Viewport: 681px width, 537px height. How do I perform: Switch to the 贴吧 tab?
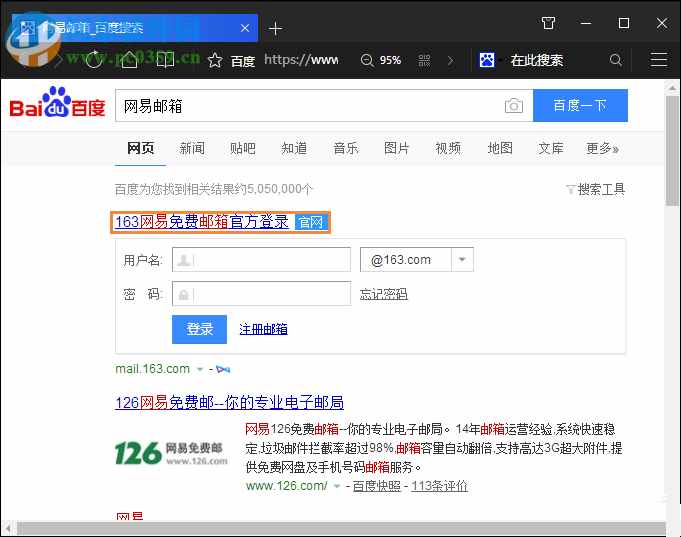(x=243, y=149)
